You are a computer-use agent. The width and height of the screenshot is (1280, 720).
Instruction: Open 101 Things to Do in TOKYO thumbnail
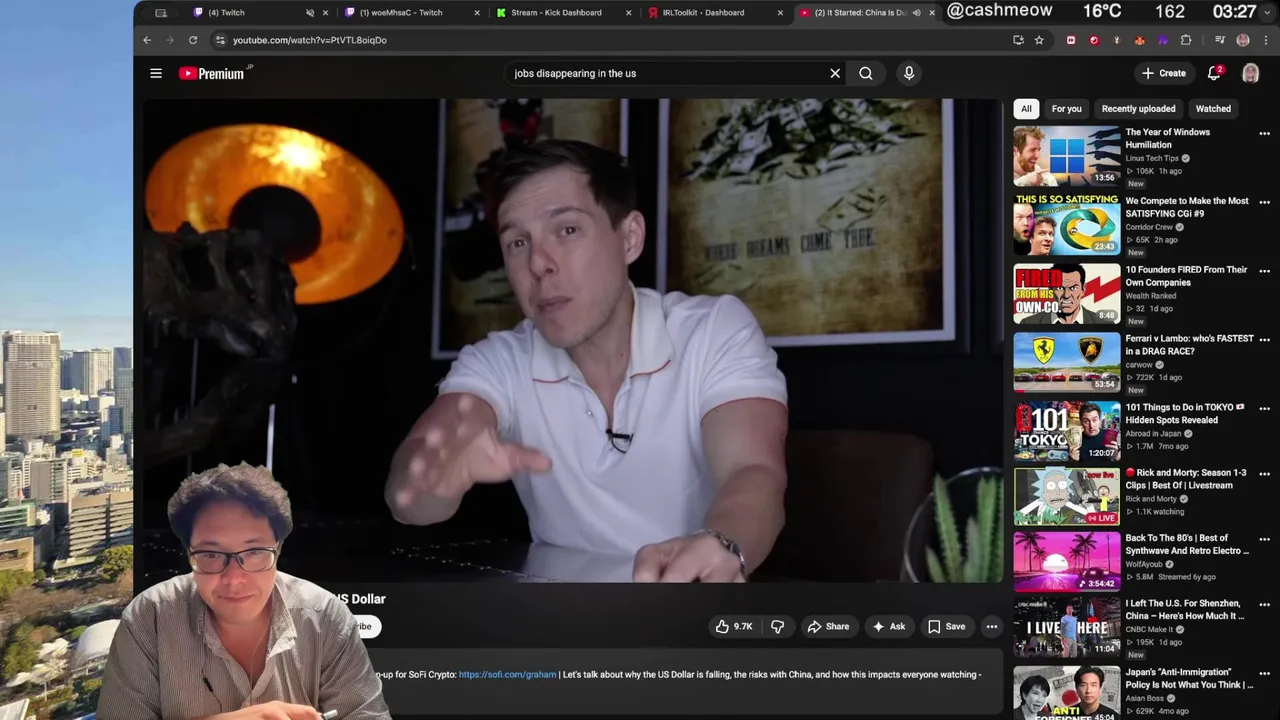pos(1067,432)
